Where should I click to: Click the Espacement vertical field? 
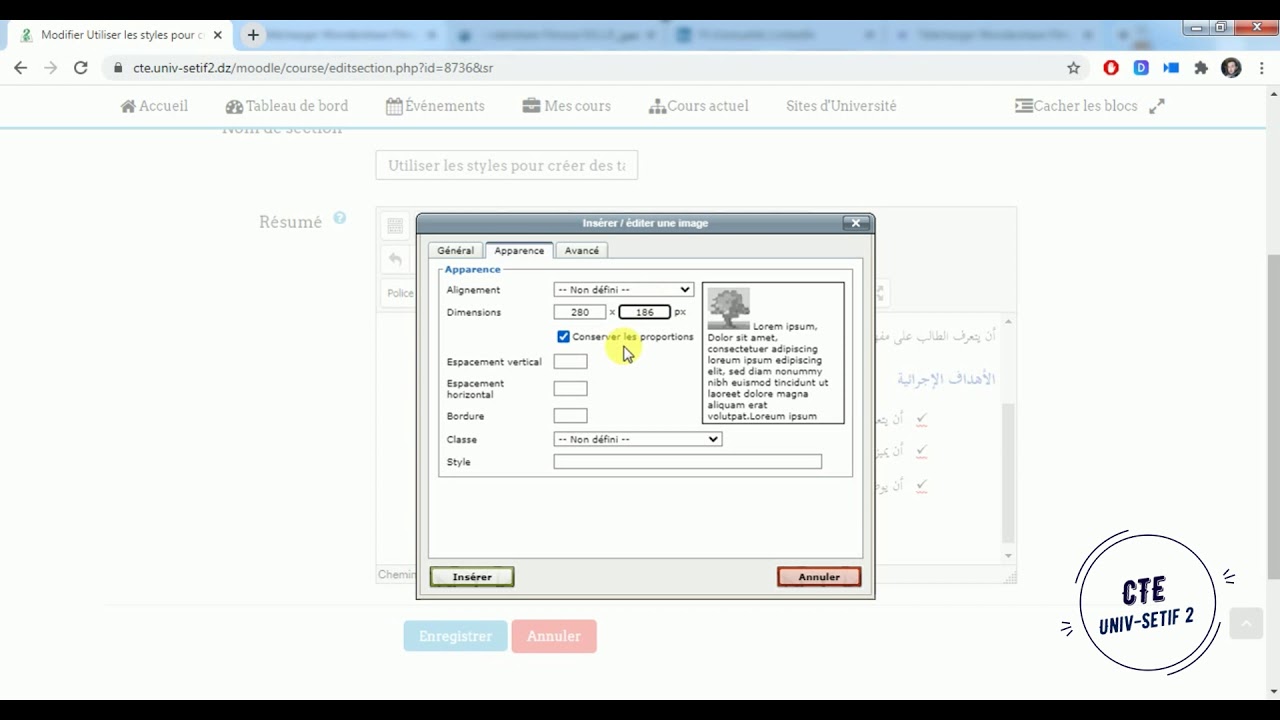(x=570, y=362)
